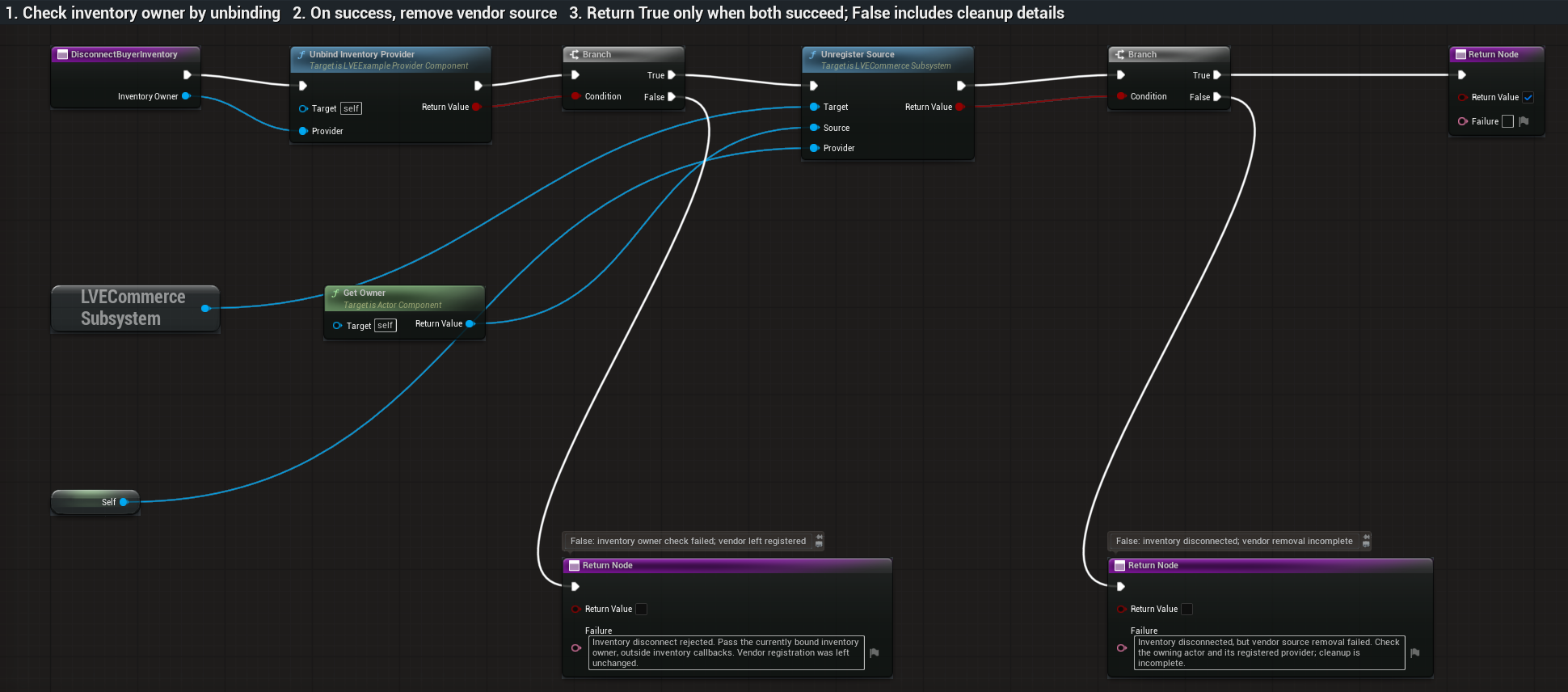This screenshot has width=1568, height=692.
Task: Click the flag icon next to "Inventory disconnect rejected" text
Action: pos(874,652)
